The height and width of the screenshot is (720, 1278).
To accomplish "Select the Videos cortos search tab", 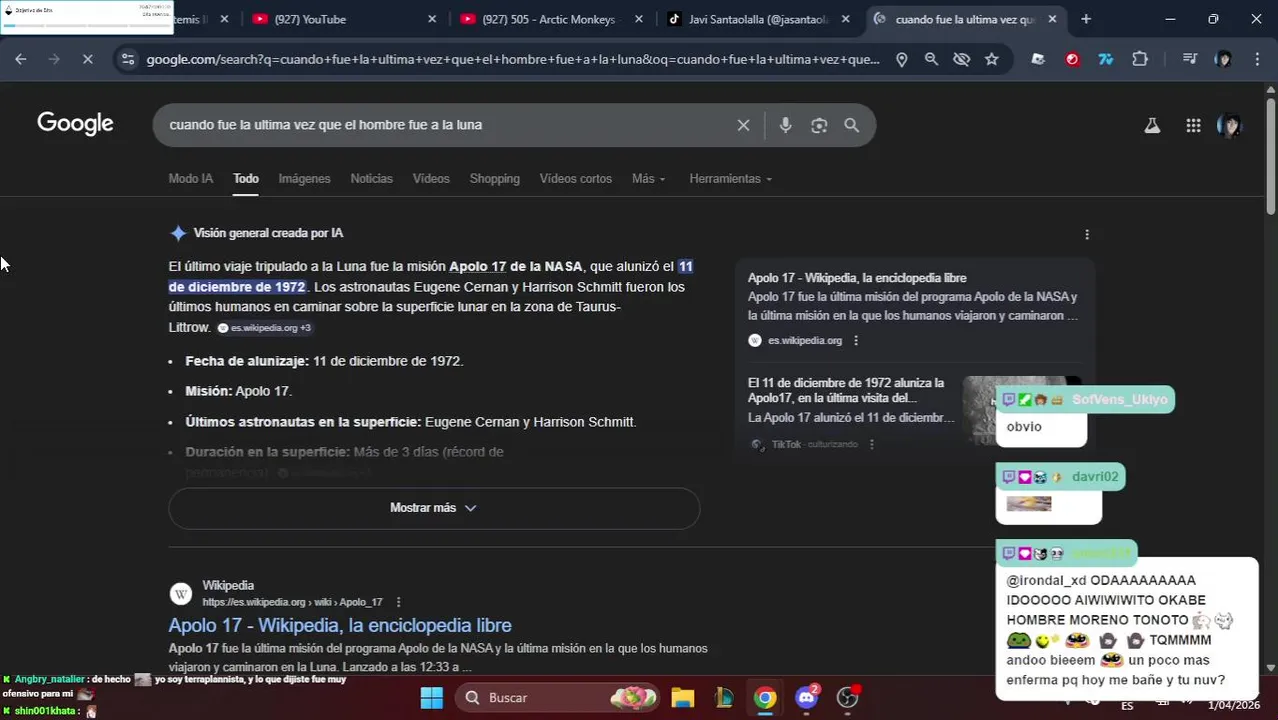I will point(575,178).
